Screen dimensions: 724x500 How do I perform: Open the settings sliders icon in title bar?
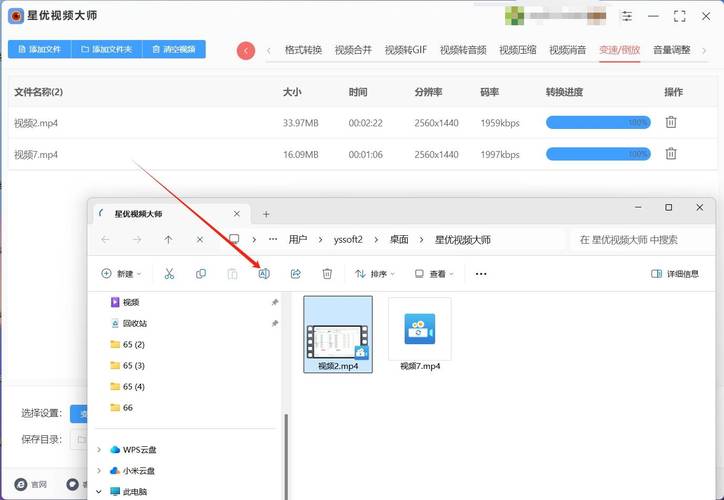(x=627, y=16)
